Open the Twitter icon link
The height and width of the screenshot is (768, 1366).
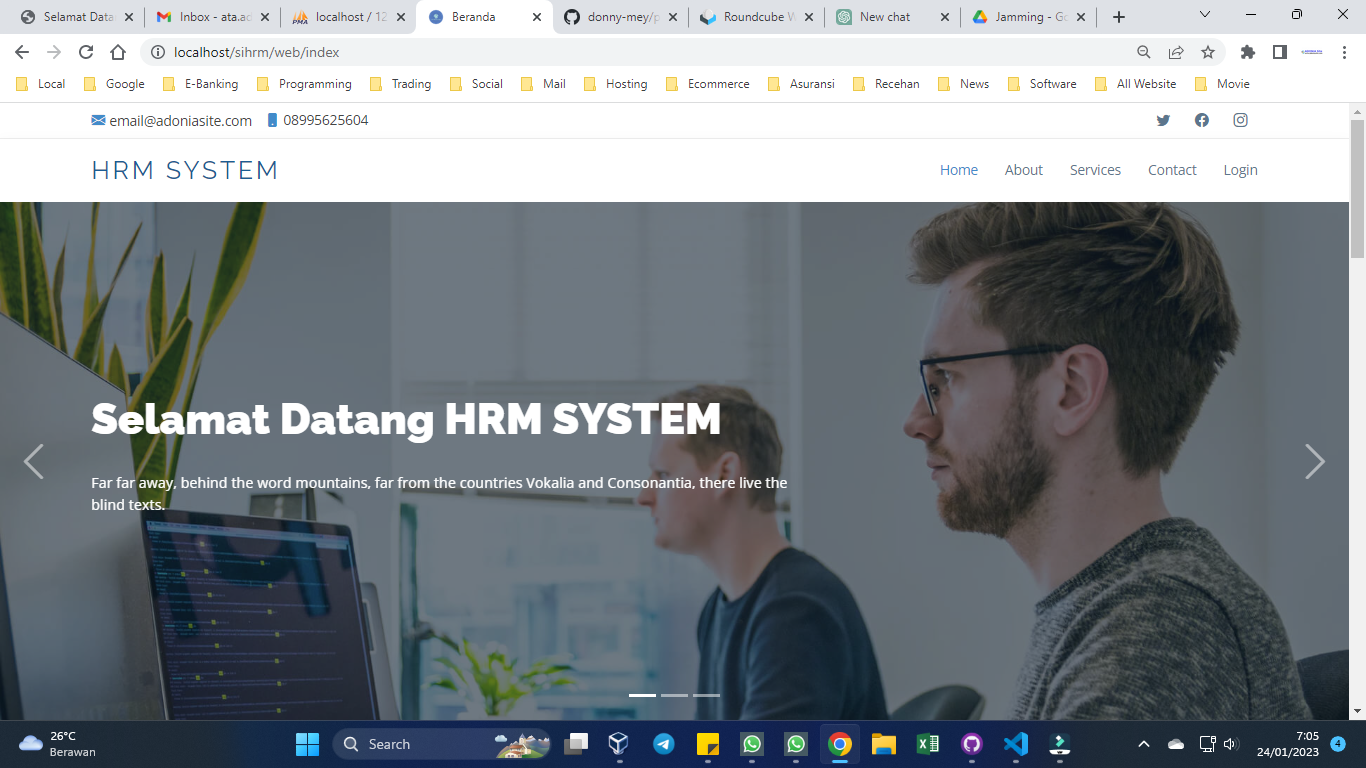point(1163,120)
